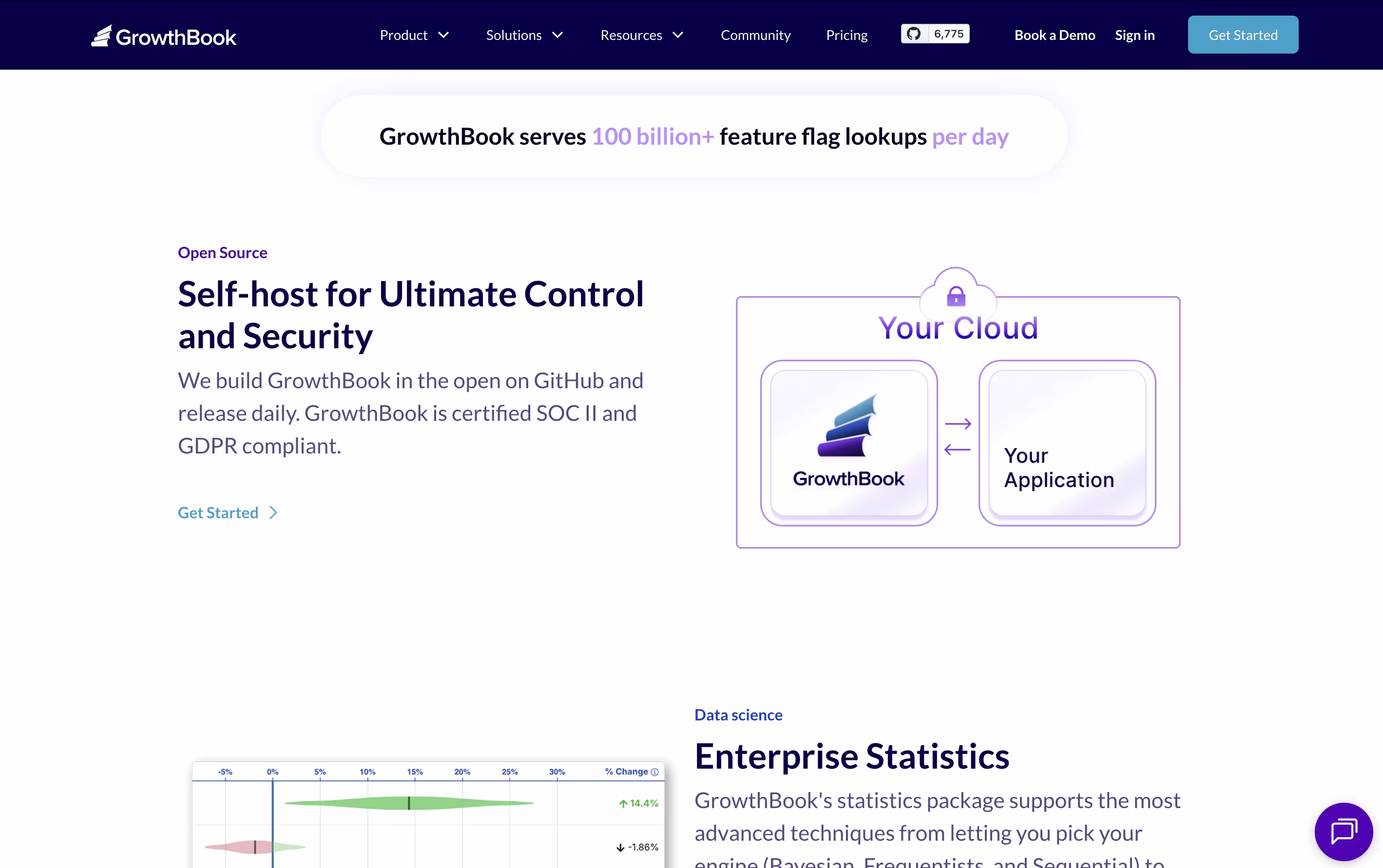1383x868 pixels.
Task: Click the 'Open Source' section label
Action: [x=222, y=253]
